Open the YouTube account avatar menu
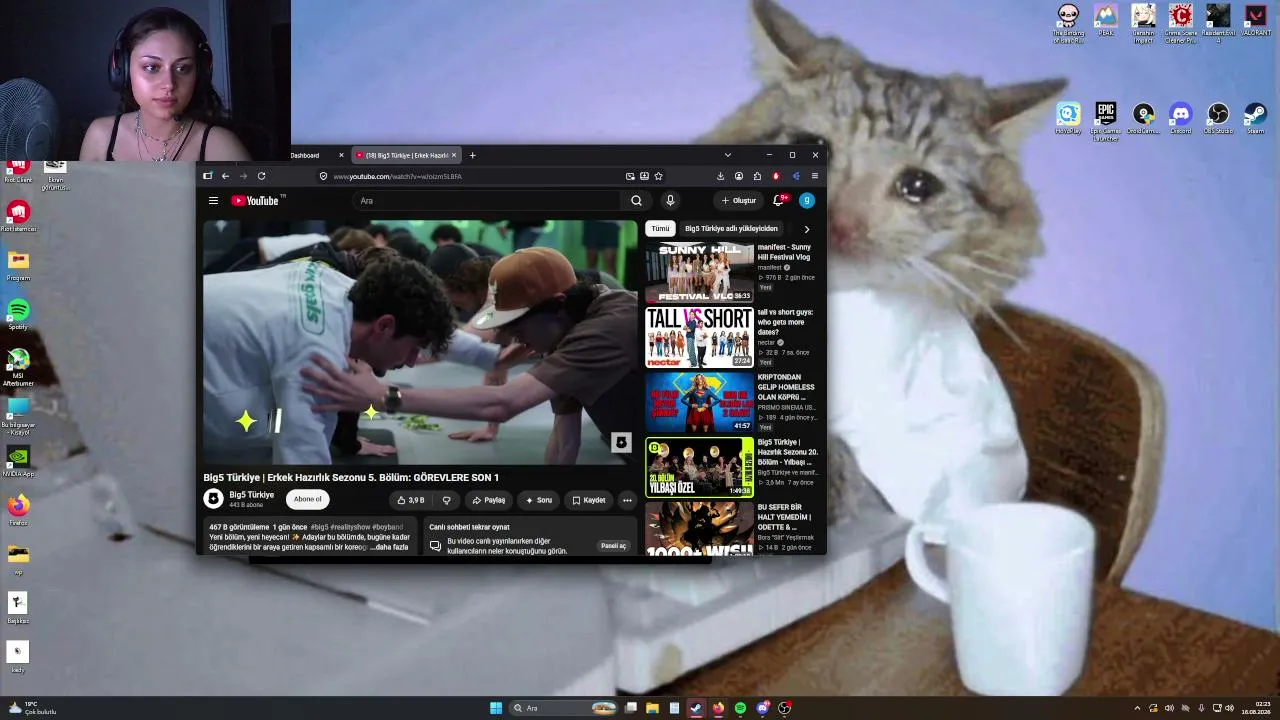This screenshot has height=720, width=1280. pyautogui.click(x=807, y=200)
